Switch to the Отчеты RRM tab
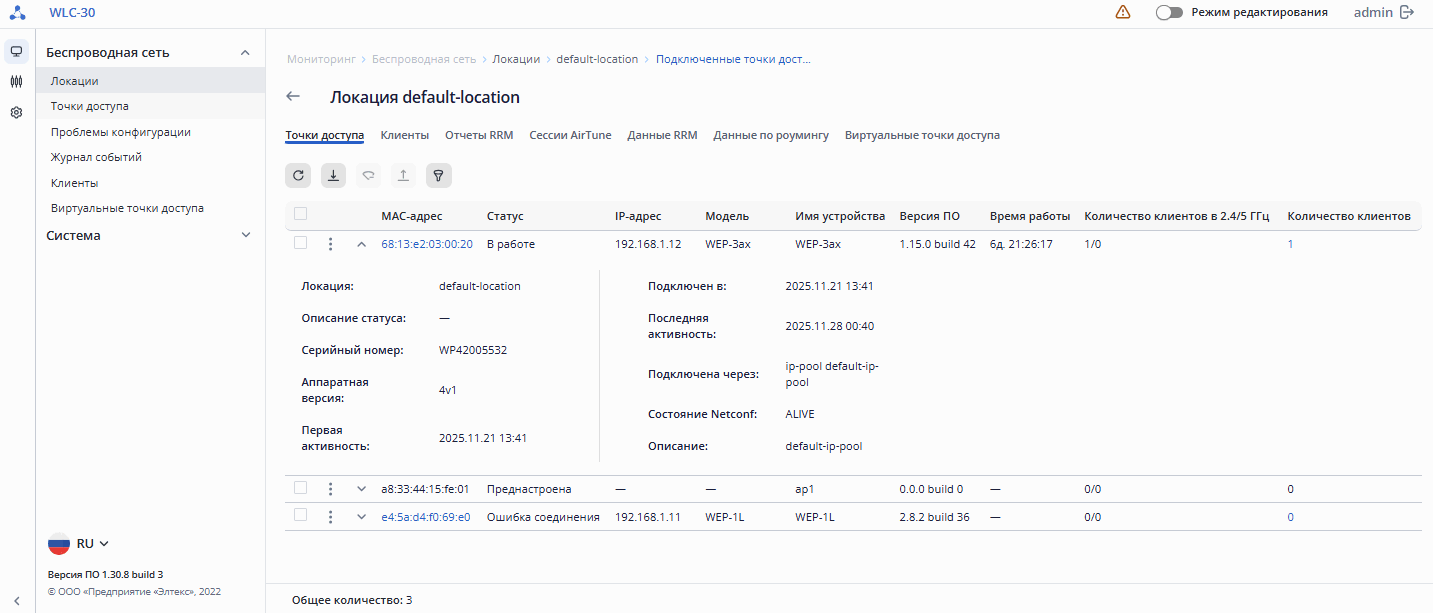This screenshot has width=1433, height=613. point(479,135)
